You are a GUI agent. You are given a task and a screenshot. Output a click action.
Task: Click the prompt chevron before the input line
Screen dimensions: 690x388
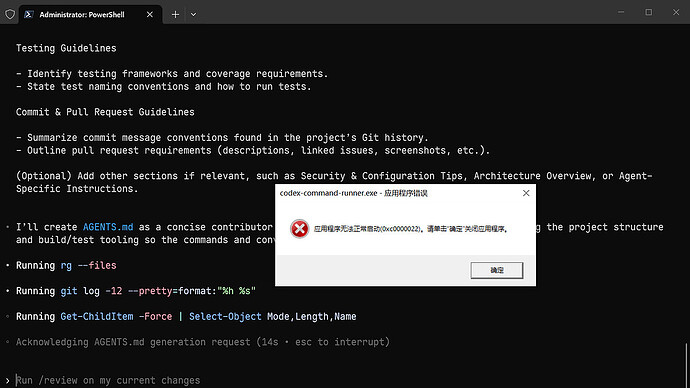[7, 381]
